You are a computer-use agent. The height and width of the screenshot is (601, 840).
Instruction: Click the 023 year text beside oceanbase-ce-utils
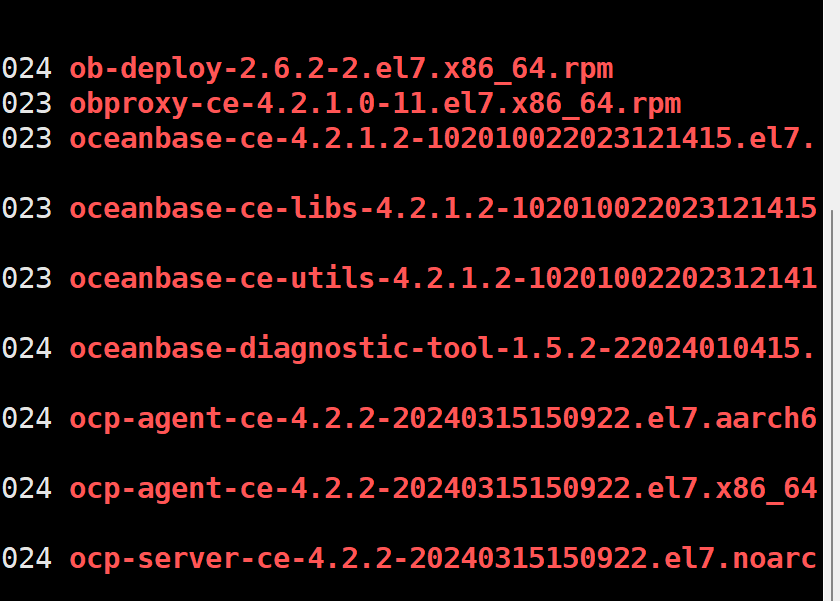27,279
